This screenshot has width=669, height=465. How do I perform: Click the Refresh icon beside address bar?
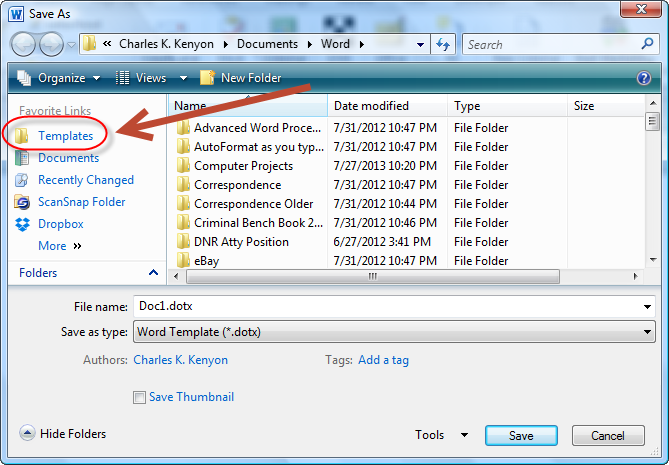pyautogui.click(x=443, y=44)
